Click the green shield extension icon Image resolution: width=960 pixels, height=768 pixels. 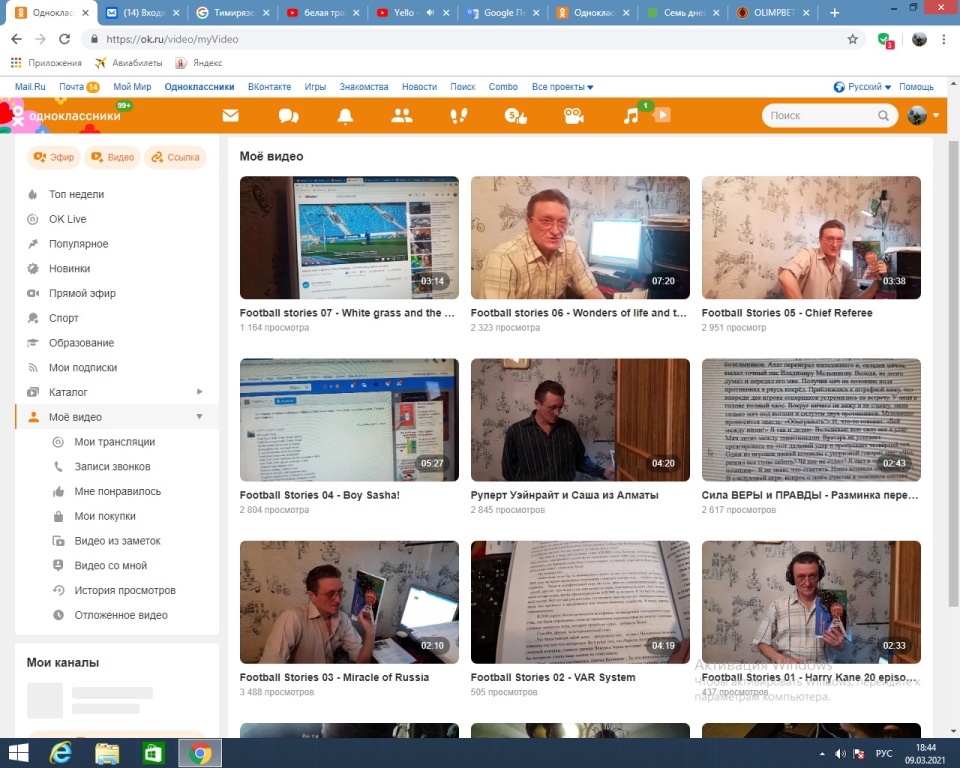click(885, 40)
